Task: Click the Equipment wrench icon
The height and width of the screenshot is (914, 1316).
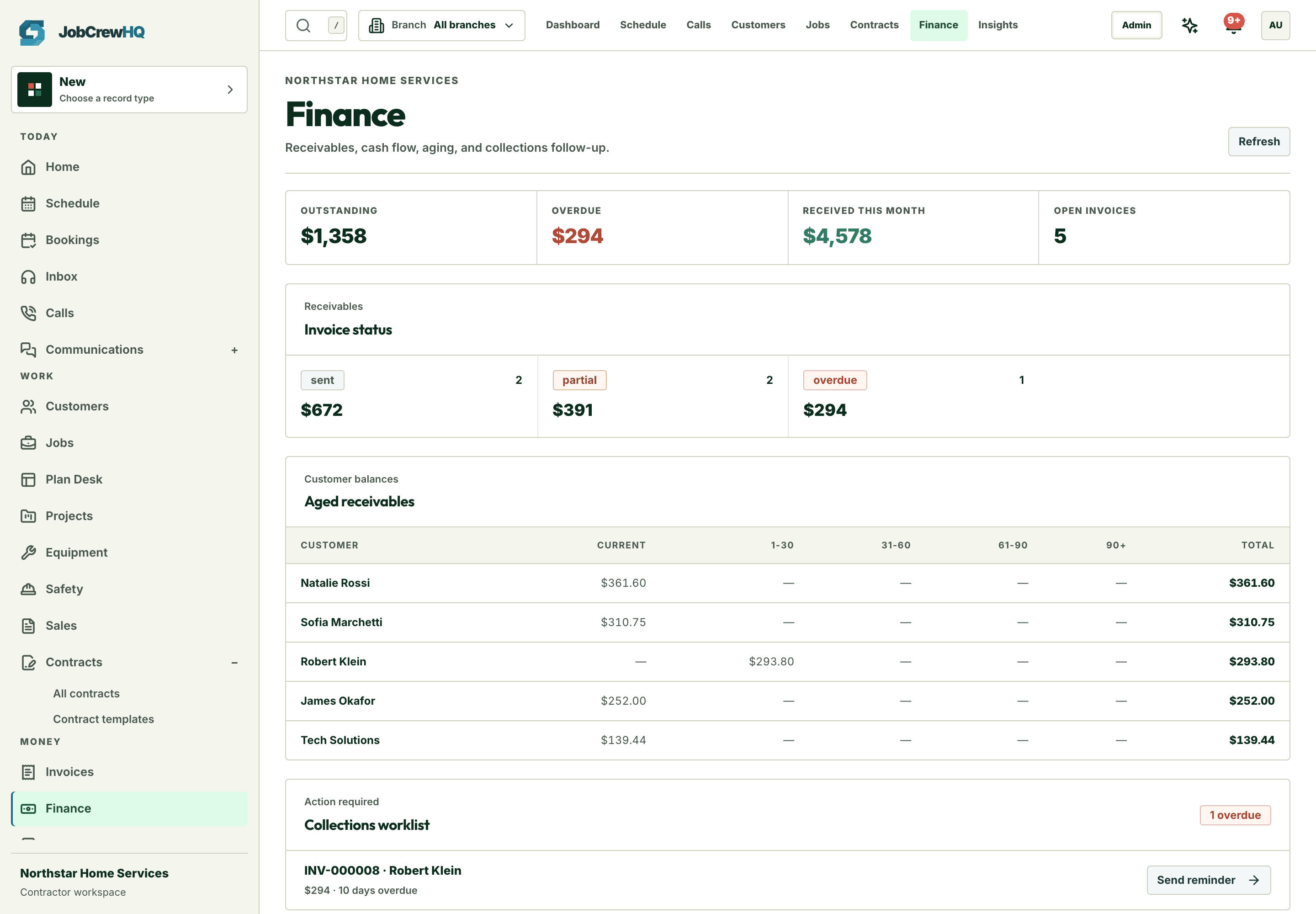Action: (x=28, y=553)
